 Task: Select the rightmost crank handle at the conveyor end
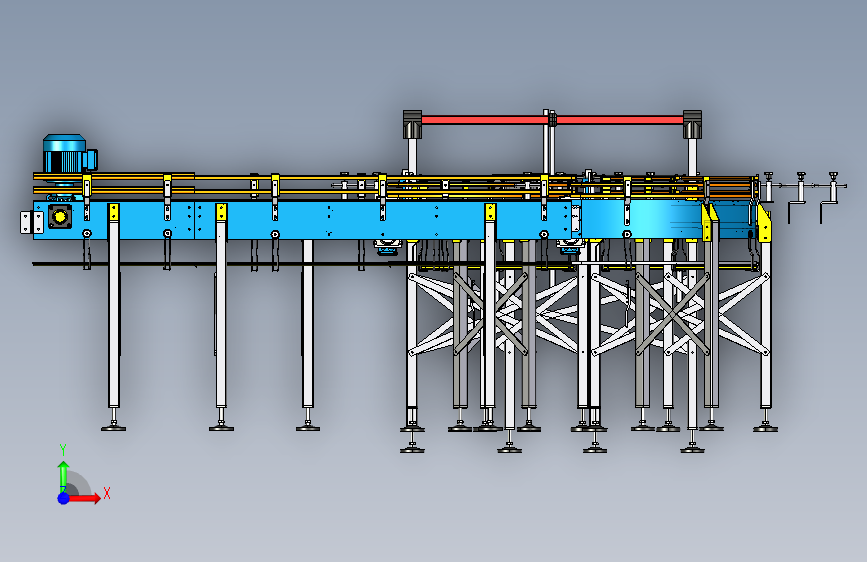click(x=832, y=196)
